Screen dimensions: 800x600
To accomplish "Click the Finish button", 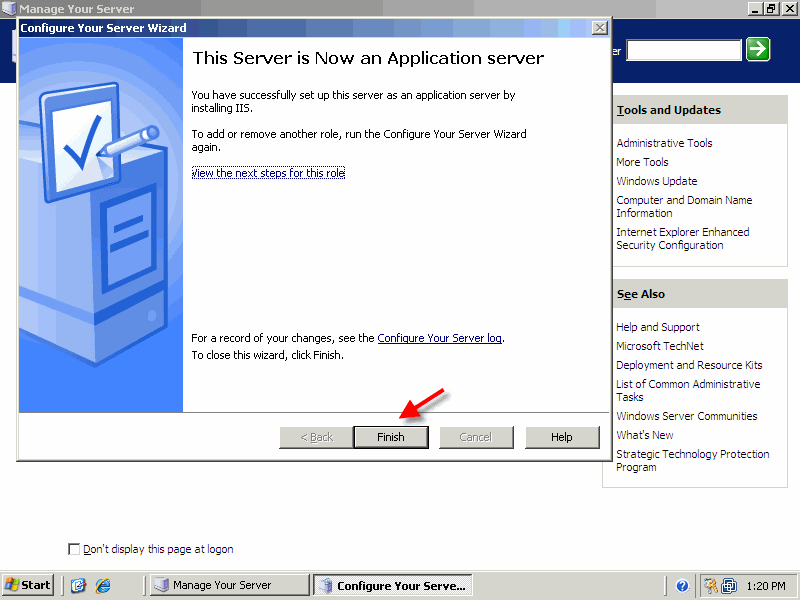I will 391,437.
